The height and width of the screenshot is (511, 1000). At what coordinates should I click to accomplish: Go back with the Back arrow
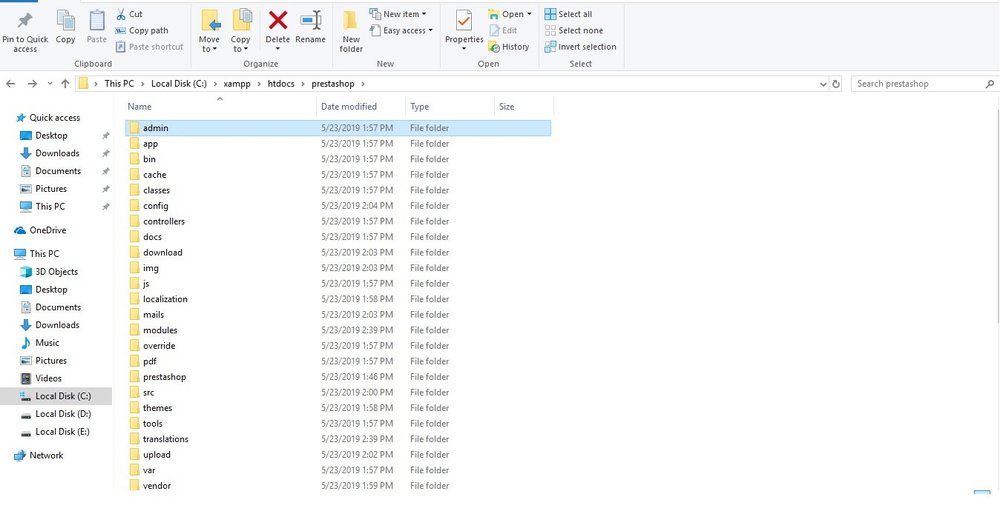pos(11,84)
